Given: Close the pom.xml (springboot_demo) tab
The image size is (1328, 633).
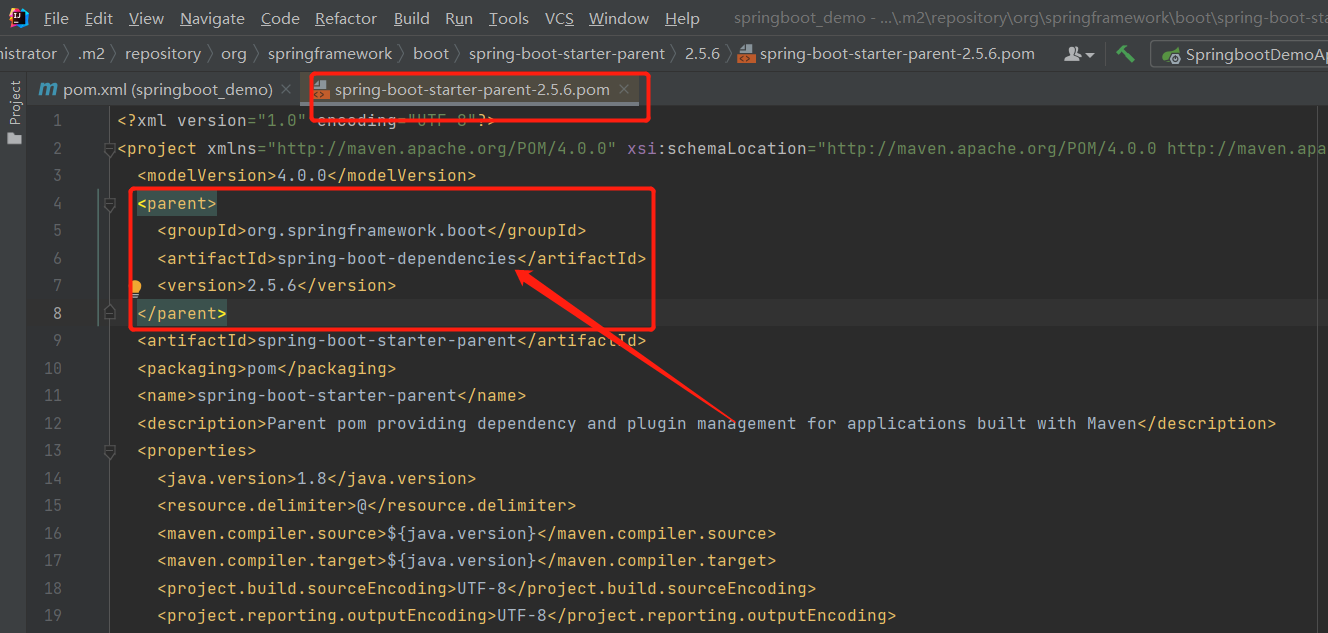Looking at the screenshot, I should coord(287,90).
